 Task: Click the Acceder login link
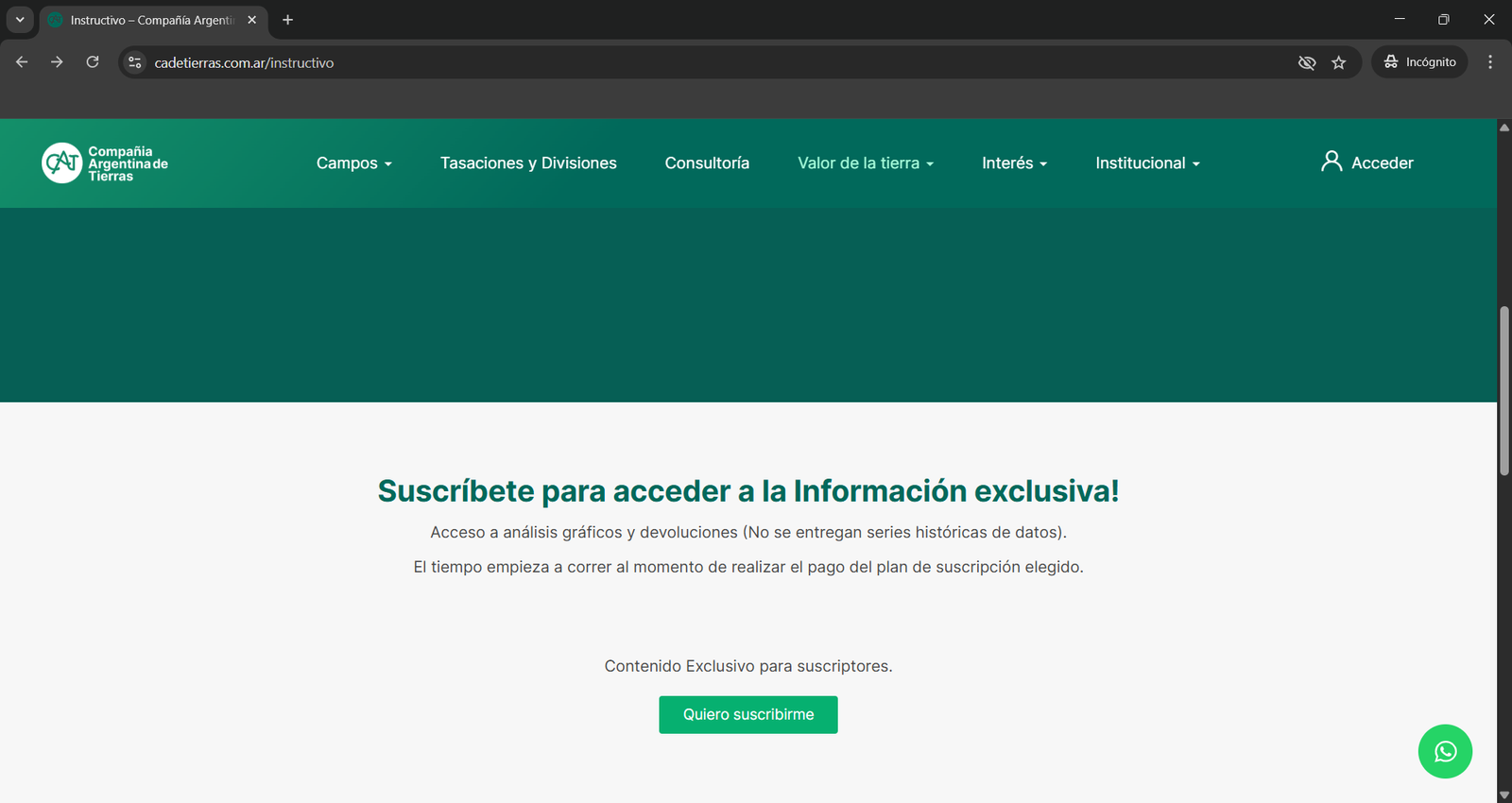pos(1382,163)
